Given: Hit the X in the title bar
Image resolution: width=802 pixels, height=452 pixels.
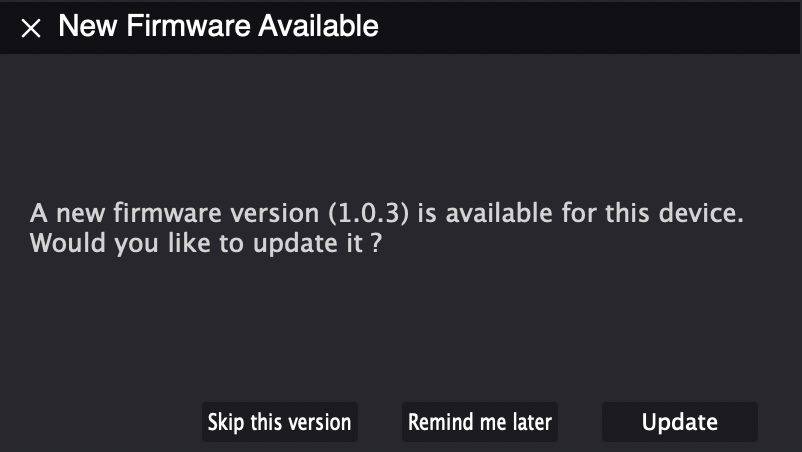Looking at the screenshot, I should pos(31,28).
